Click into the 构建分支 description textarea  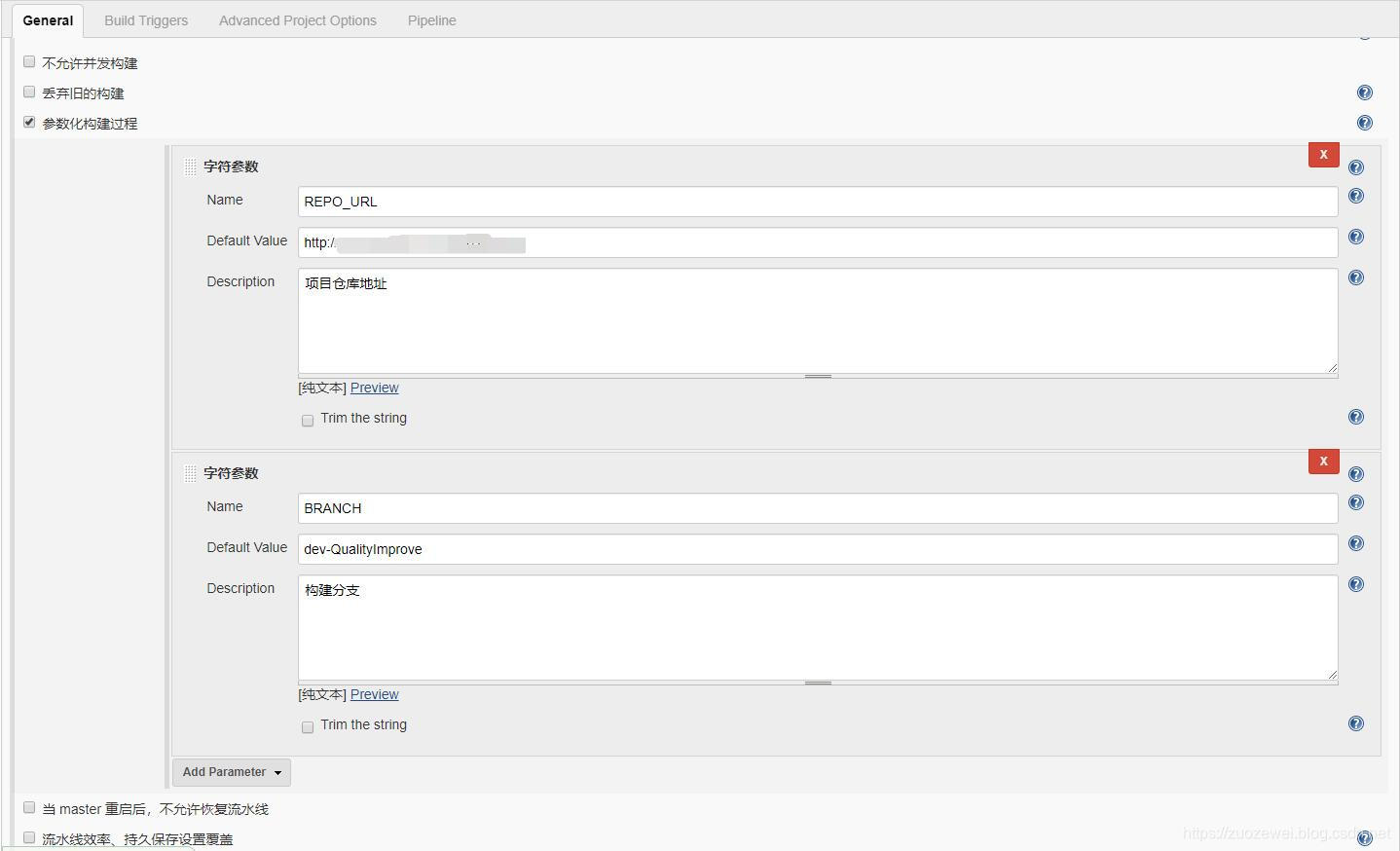click(x=818, y=627)
